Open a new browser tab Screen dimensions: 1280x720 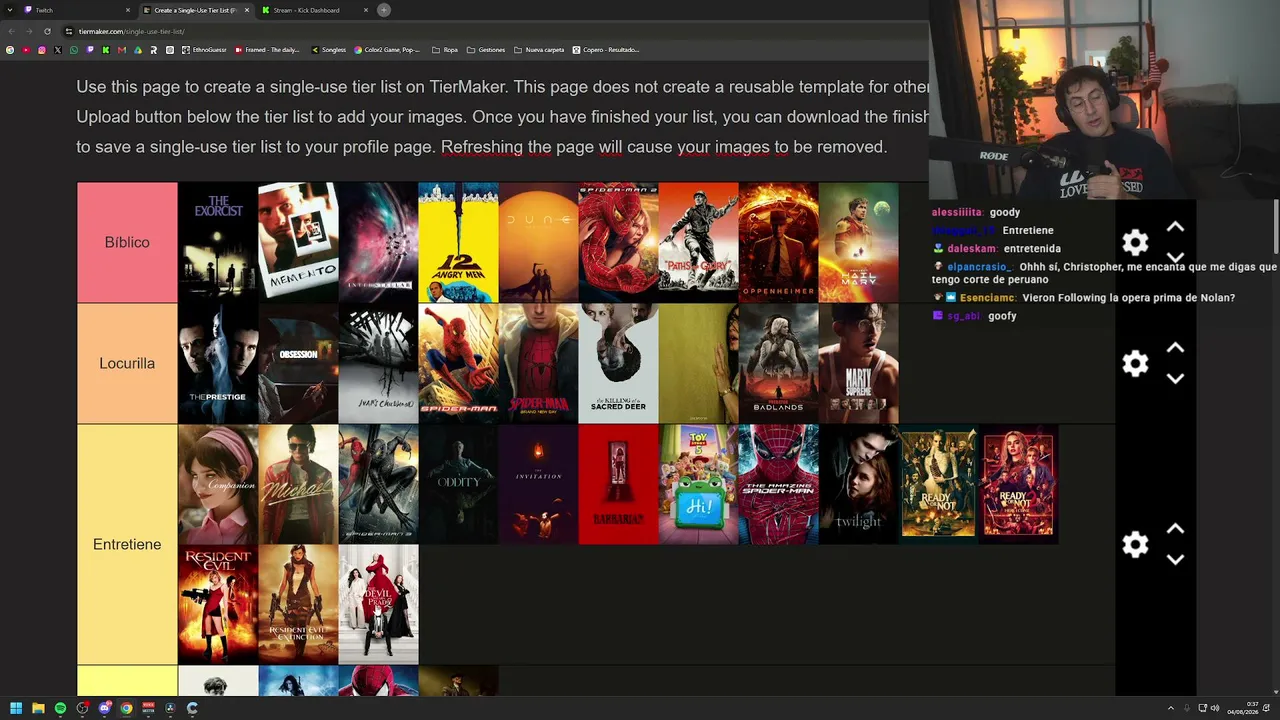(384, 10)
